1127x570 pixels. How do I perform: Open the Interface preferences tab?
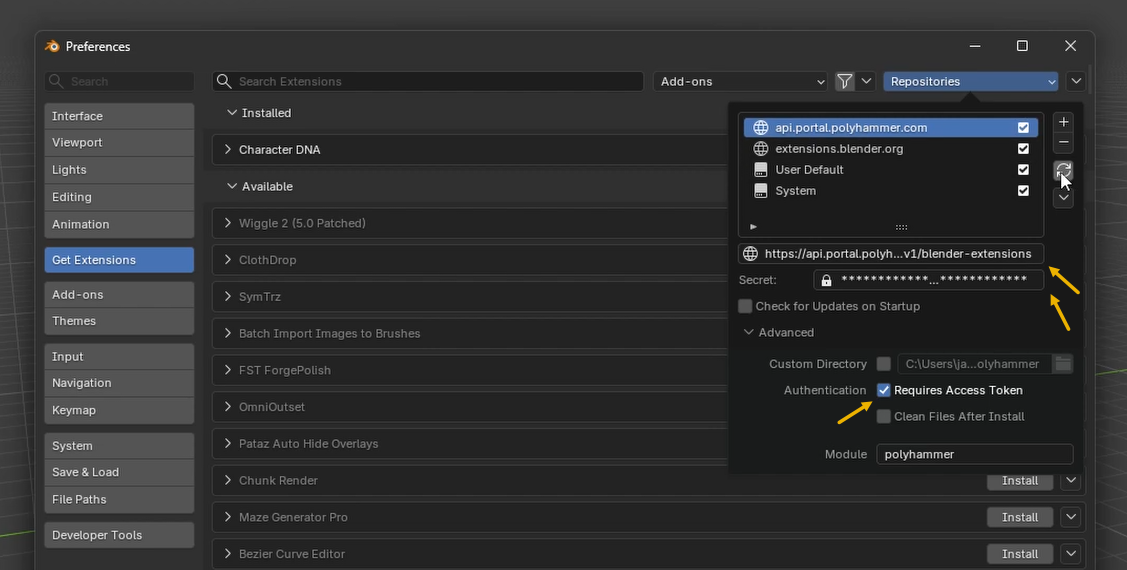tap(119, 116)
